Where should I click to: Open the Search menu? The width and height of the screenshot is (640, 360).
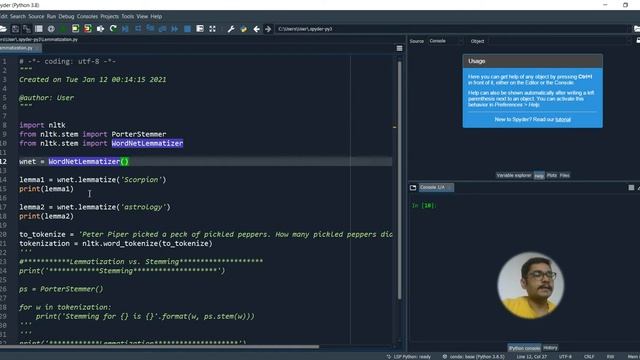point(18,16)
